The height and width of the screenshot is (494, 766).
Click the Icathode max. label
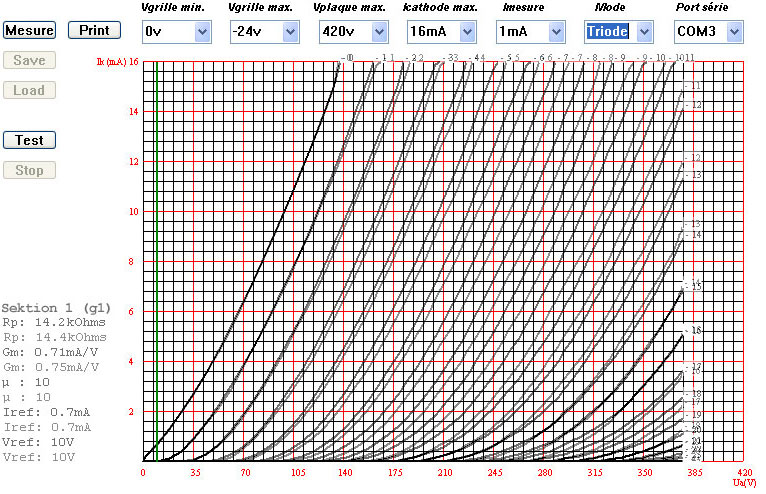click(x=440, y=7)
